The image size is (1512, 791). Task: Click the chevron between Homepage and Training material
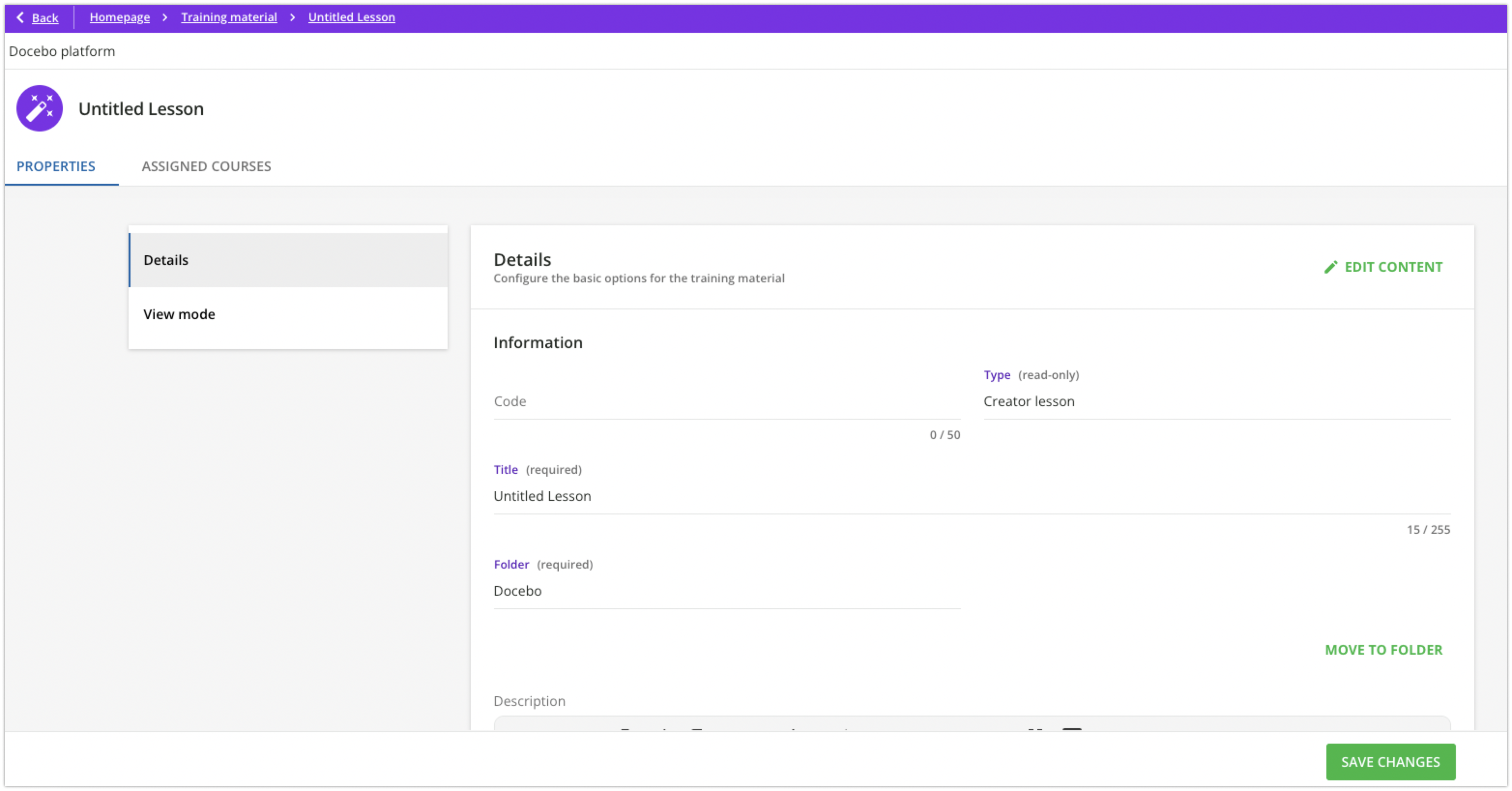(165, 17)
